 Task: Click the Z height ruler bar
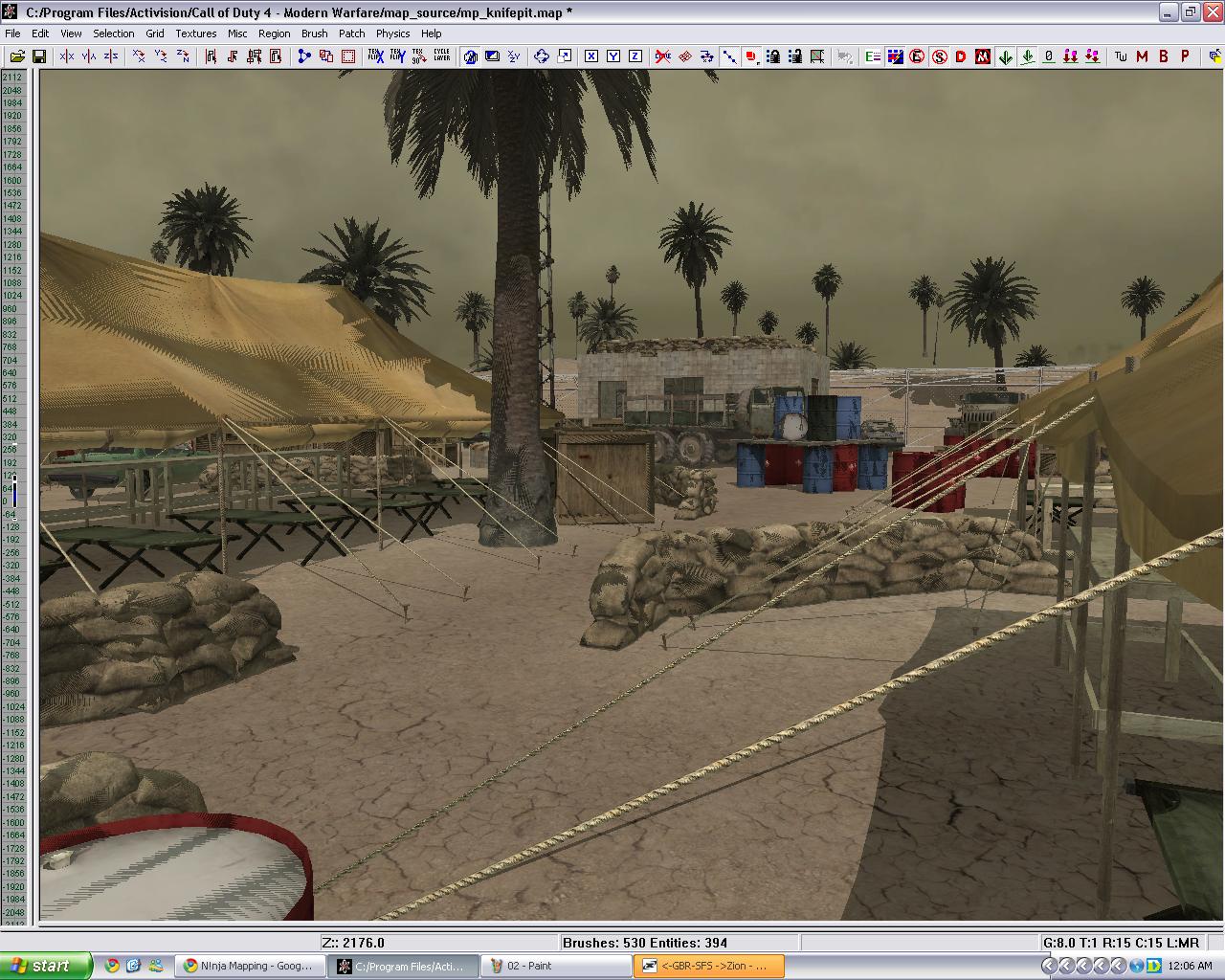click(x=16, y=496)
